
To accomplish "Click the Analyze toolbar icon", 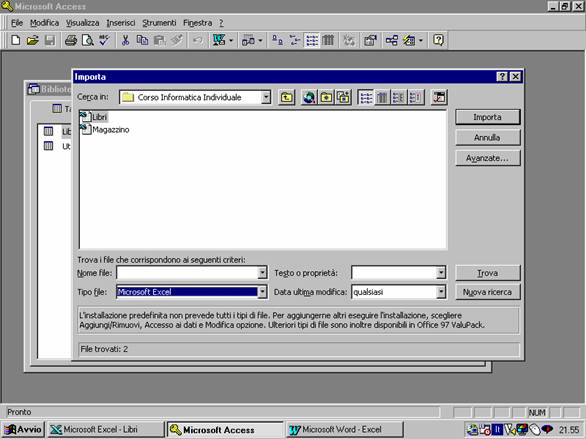I will click(248, 40).
